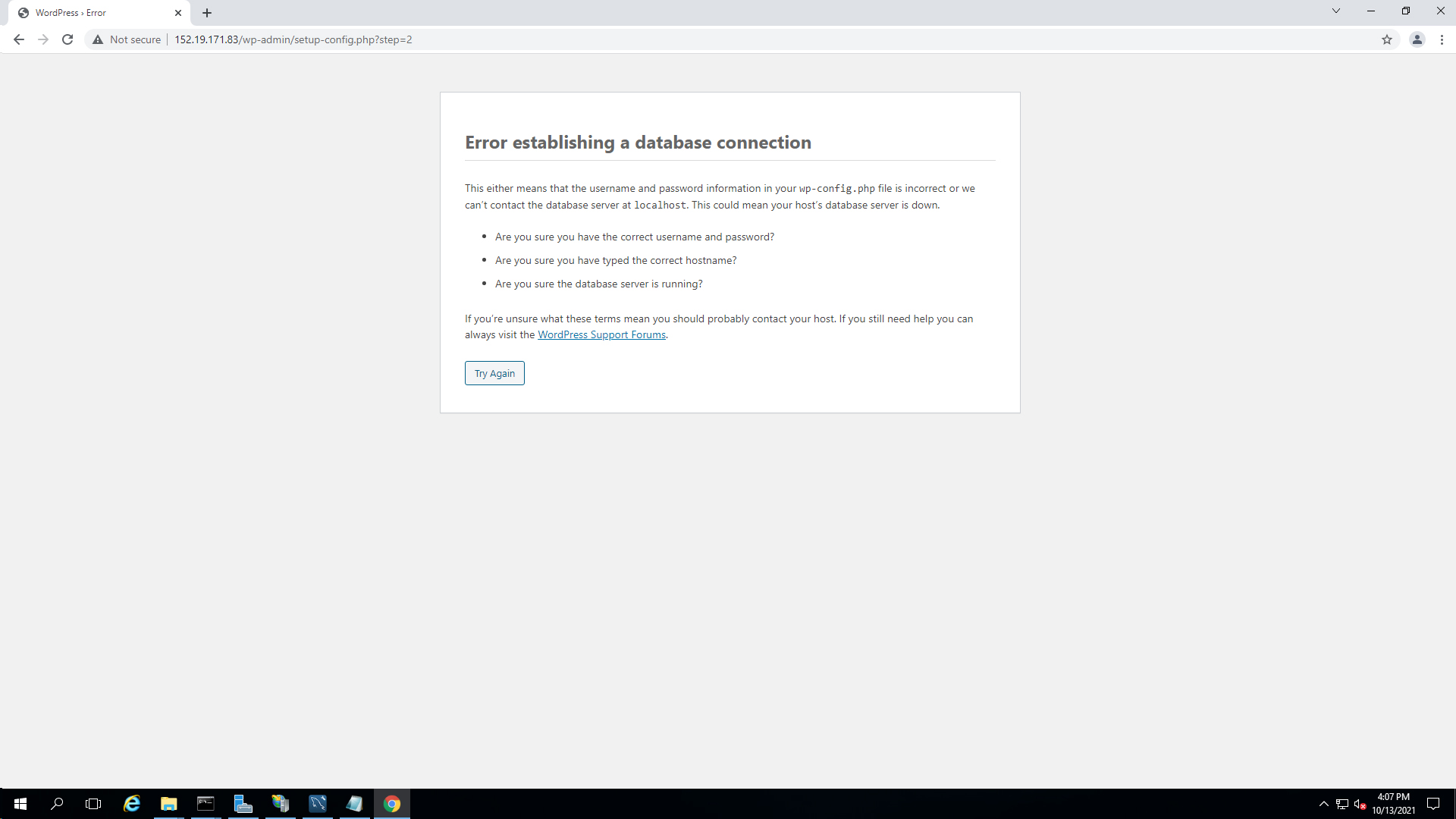Visit the WordPress Support Forums link
This screenshot has height=819, width=1456.
coord(601,334)
